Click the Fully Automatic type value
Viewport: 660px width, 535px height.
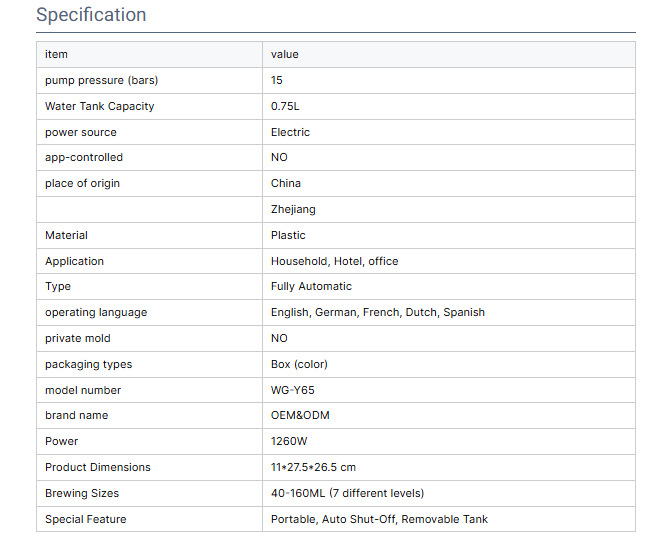pyautogui.click(x=311, y=286)
